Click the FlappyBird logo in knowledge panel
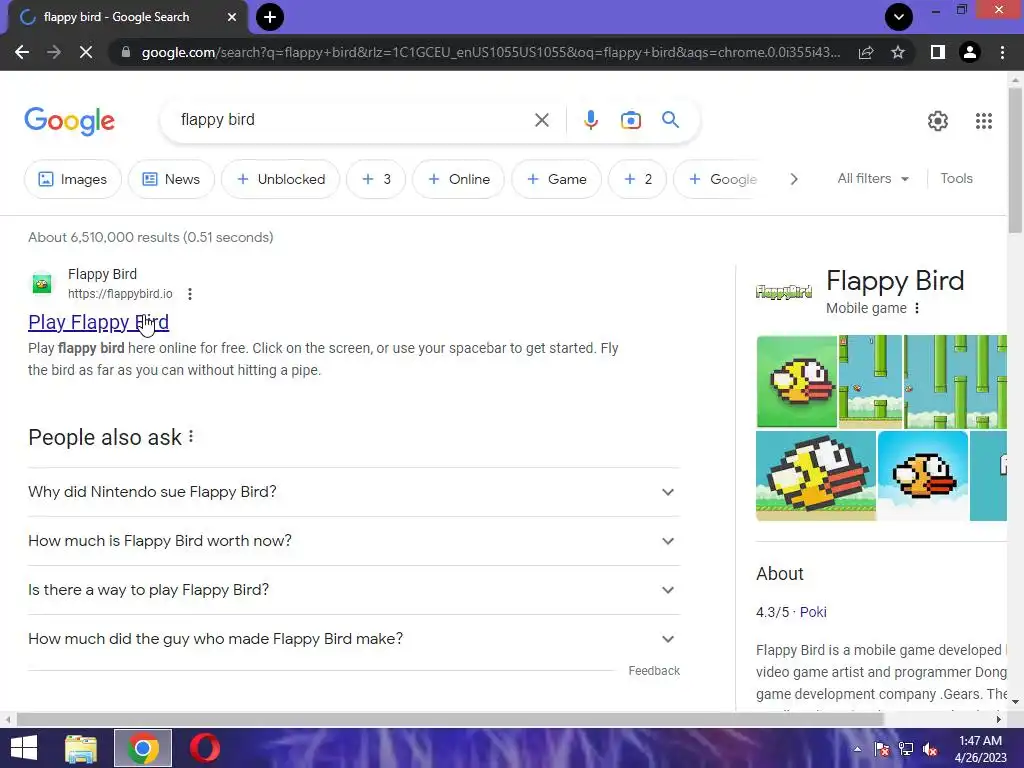This screenshot has width=1024, height=768. [x=784, y=292]
